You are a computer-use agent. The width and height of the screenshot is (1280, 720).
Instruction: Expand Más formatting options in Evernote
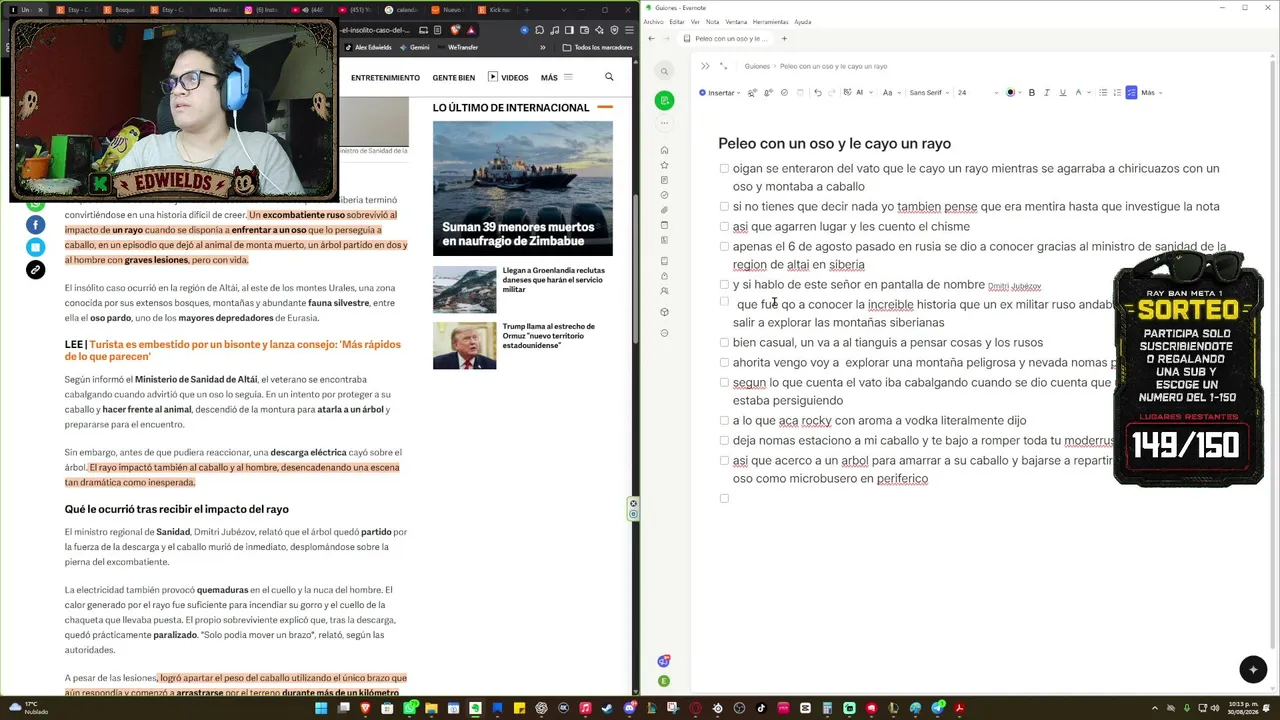coord(1152,92)
